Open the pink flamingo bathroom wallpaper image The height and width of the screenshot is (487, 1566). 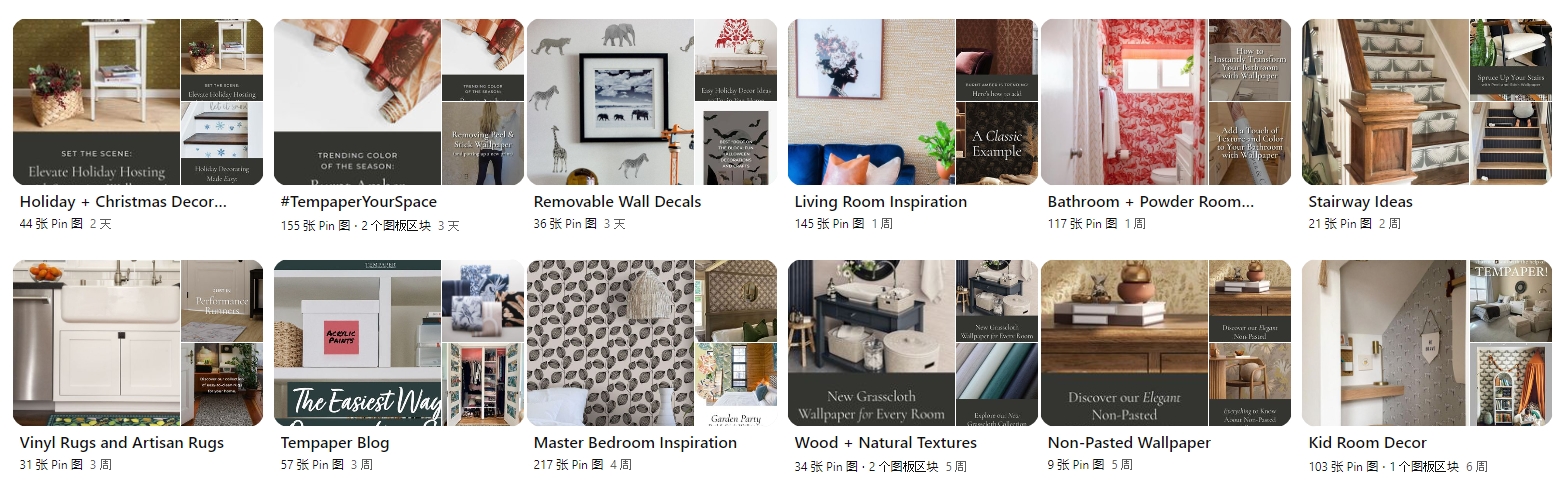pyautogui.click(x=1124, y=102)
